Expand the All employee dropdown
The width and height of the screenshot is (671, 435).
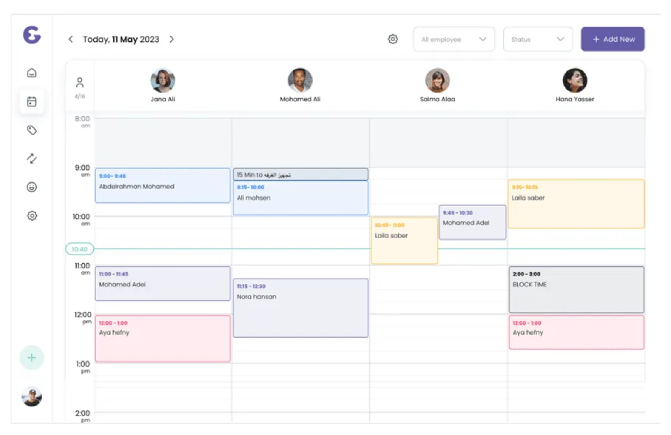(x=454, y=39)
